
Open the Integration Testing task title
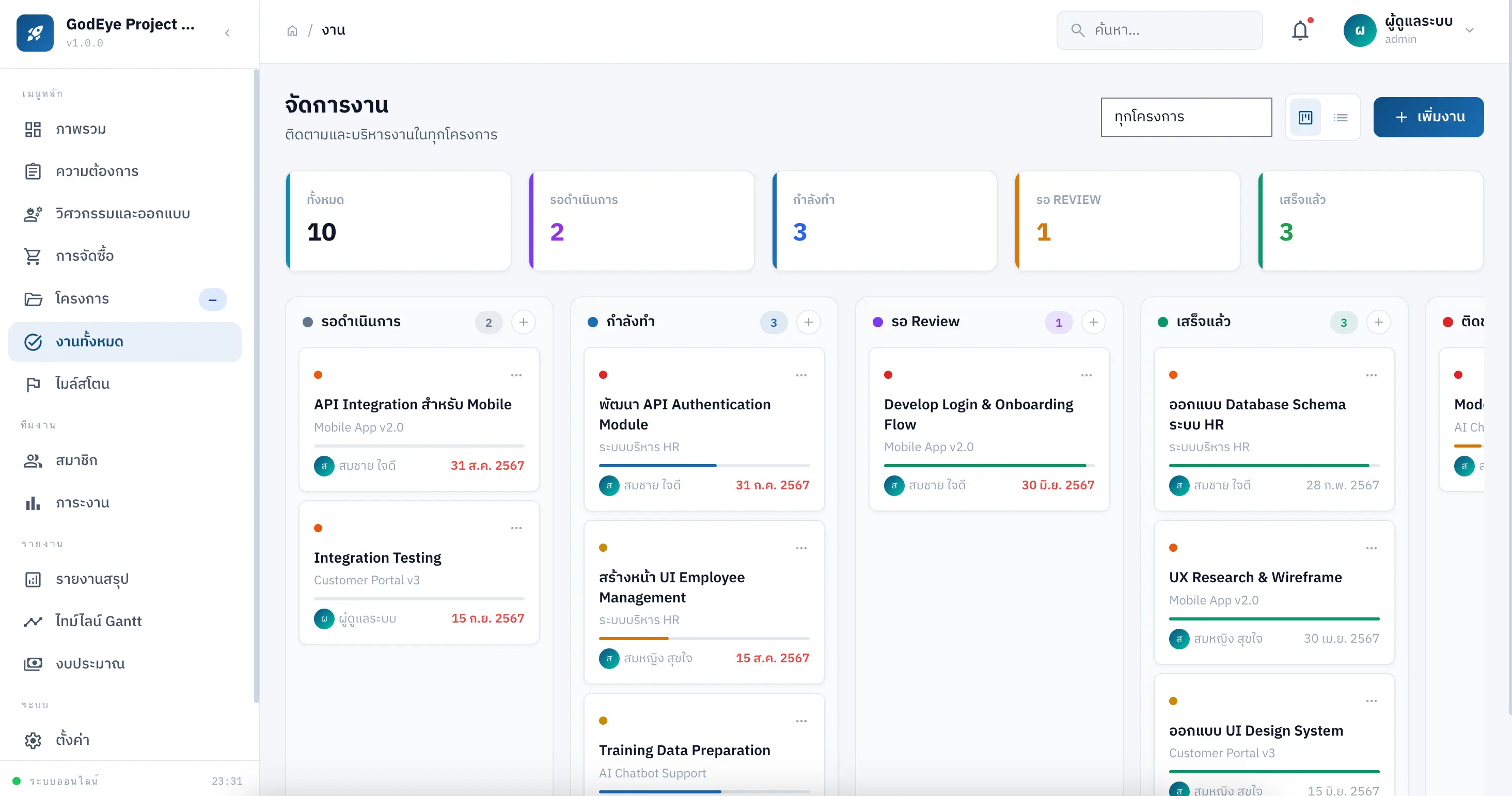377,558
